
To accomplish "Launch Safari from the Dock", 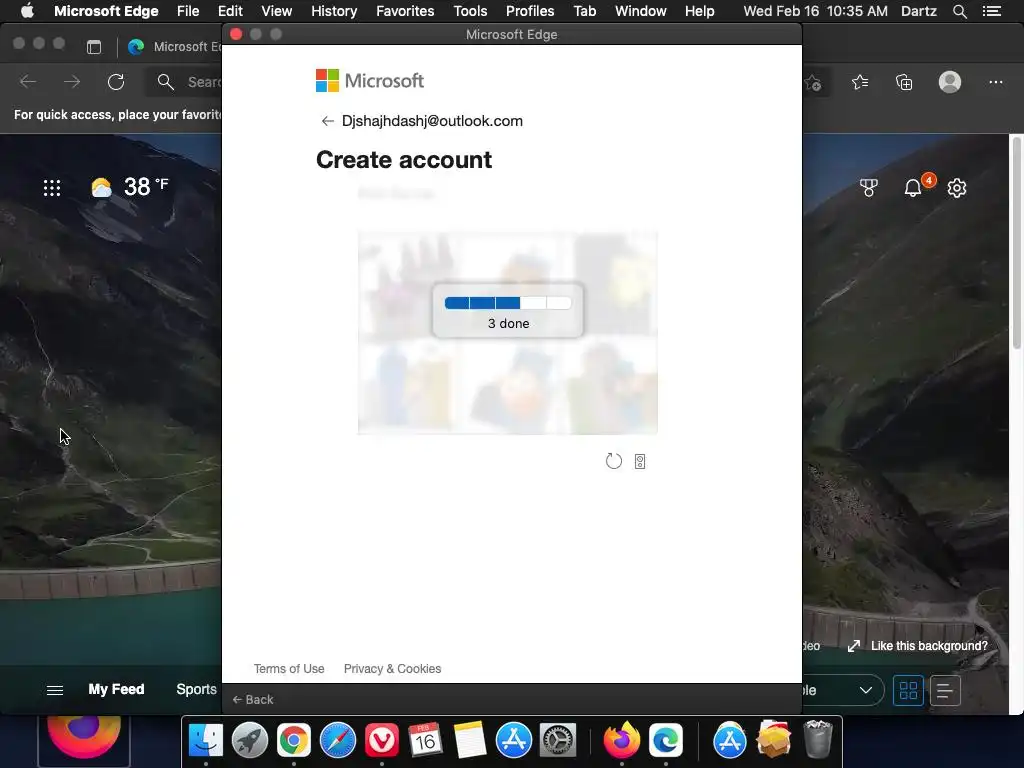I will (338, 740).
